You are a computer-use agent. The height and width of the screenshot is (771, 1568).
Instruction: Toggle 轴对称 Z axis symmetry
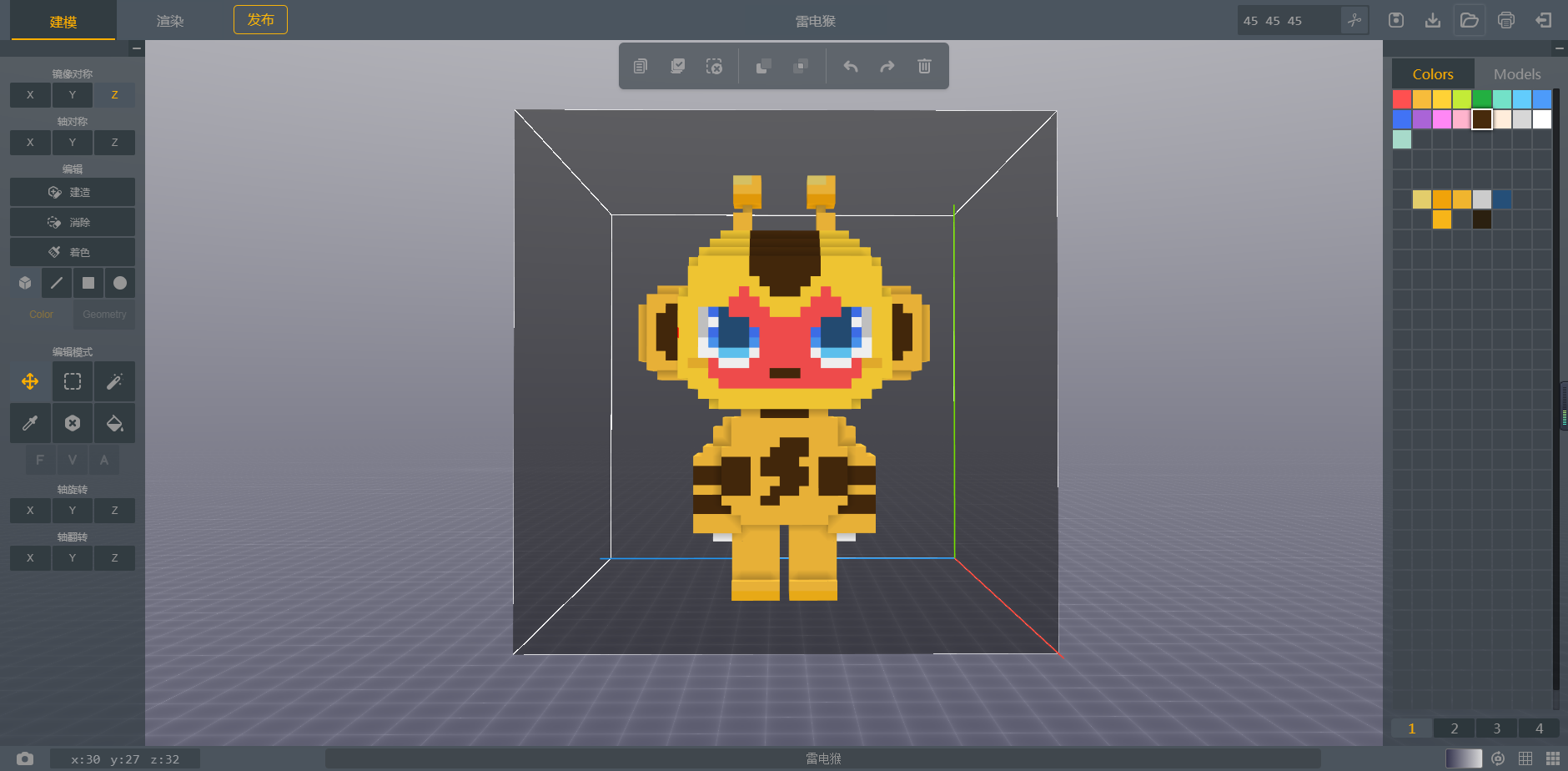[114, 143]
